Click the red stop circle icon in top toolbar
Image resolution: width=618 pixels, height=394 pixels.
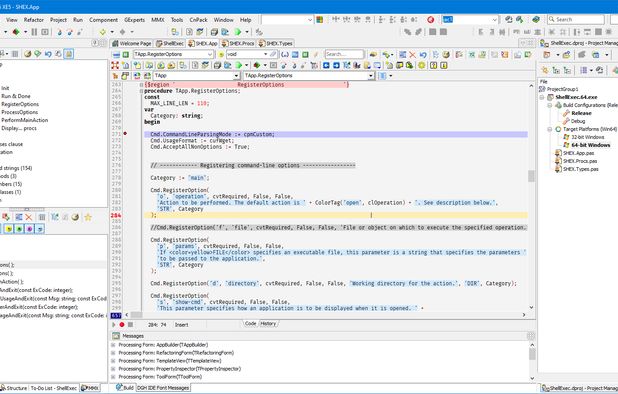pos(430,19)
